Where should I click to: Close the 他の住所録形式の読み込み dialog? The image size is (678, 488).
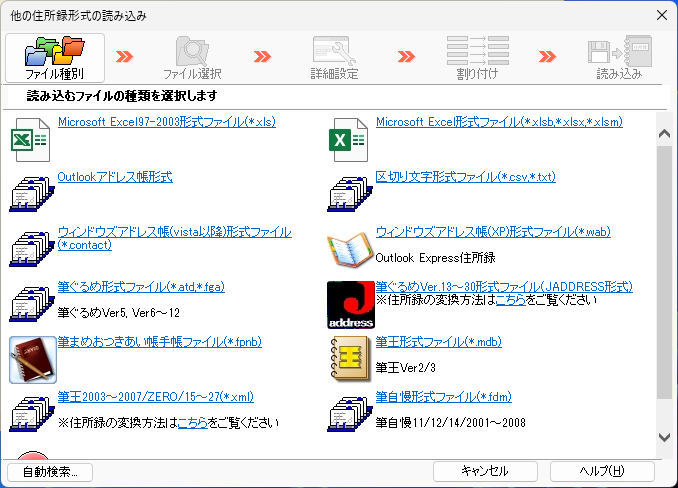click(x=662, y=15)
